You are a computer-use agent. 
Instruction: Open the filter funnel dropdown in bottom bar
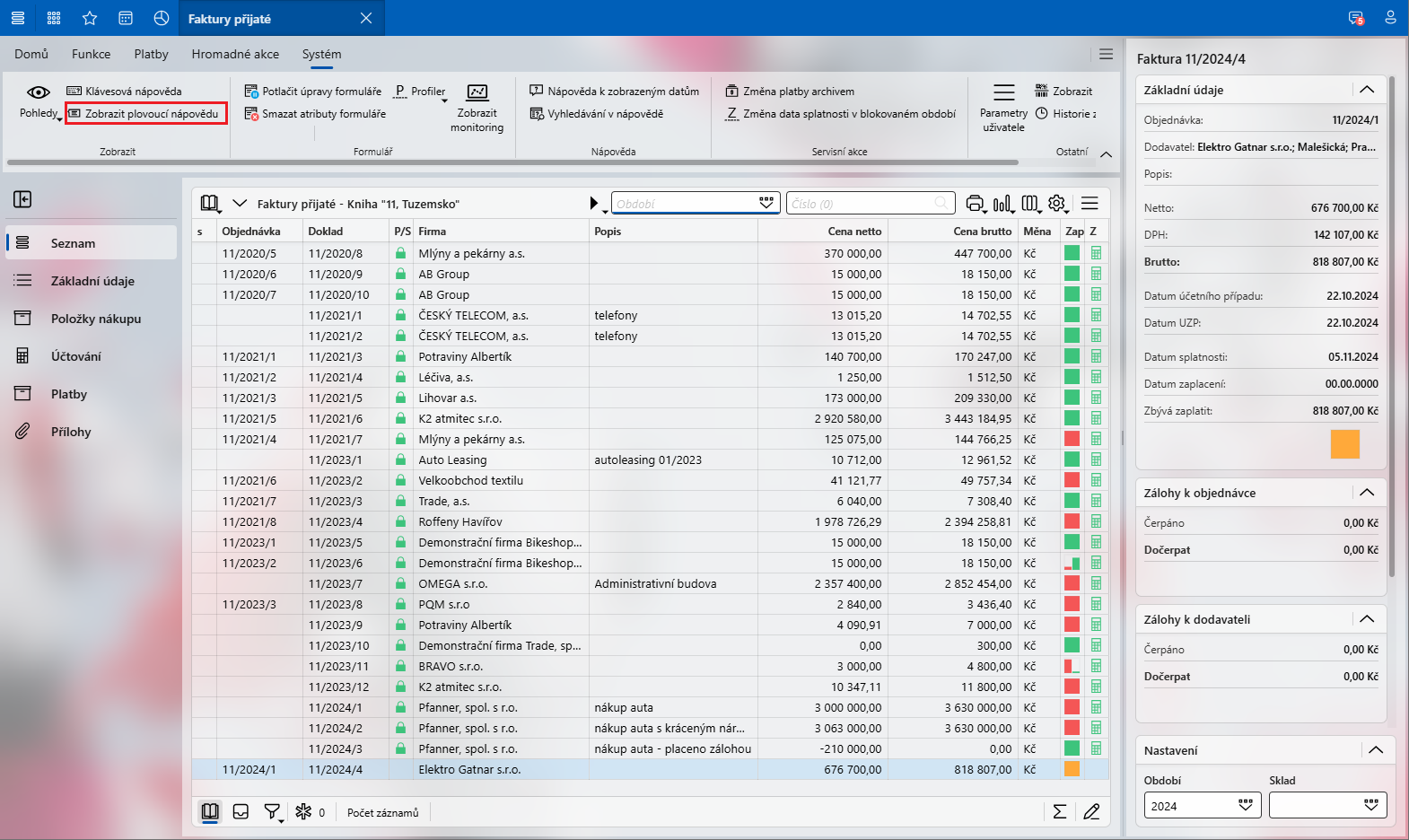pos(273,812)
